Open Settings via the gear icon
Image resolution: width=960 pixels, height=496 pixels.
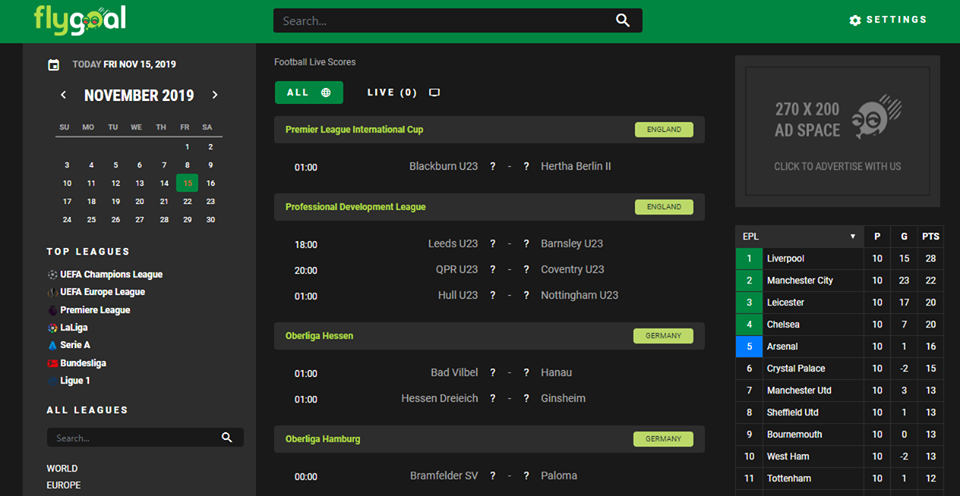(x=855, y=20)
